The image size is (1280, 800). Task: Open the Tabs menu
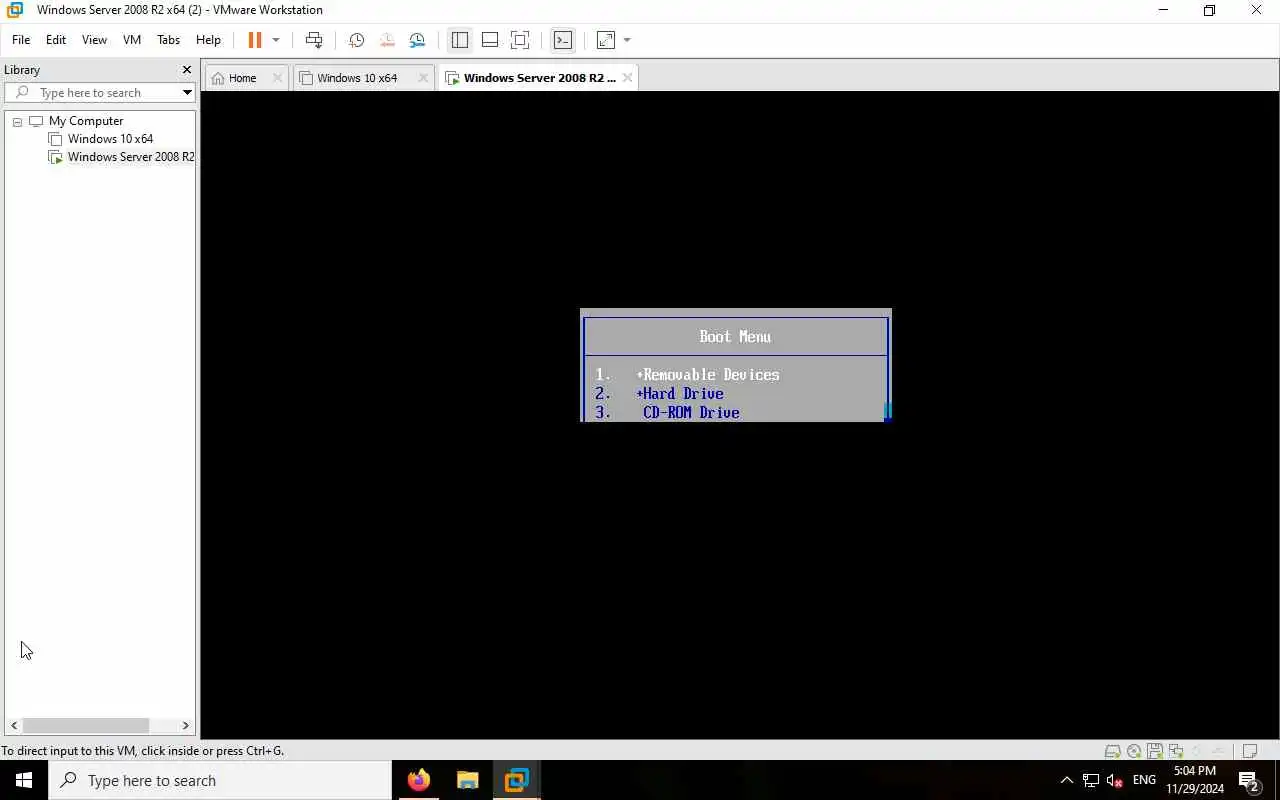point(168,40)
